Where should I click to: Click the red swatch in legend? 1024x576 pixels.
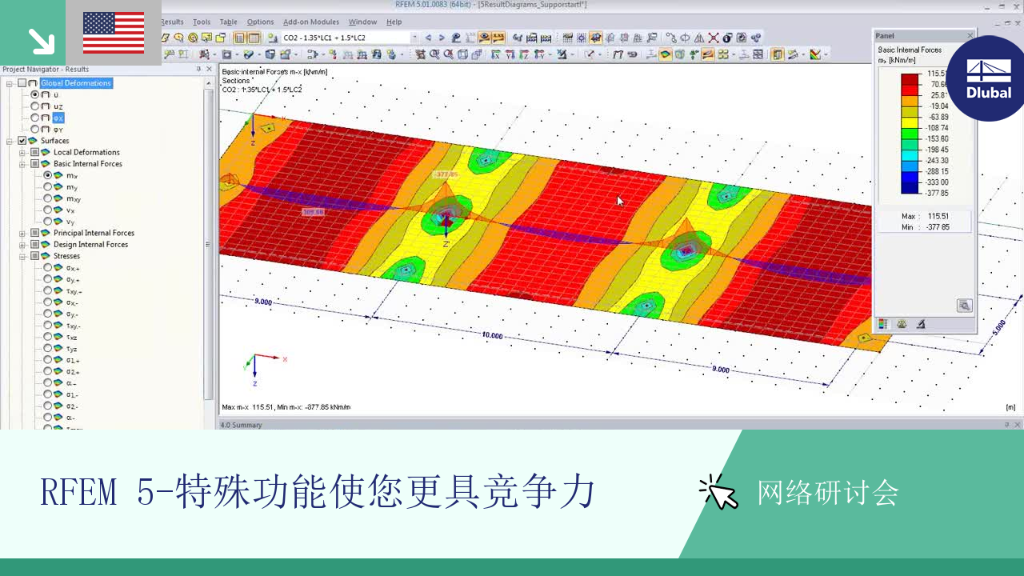909,80
